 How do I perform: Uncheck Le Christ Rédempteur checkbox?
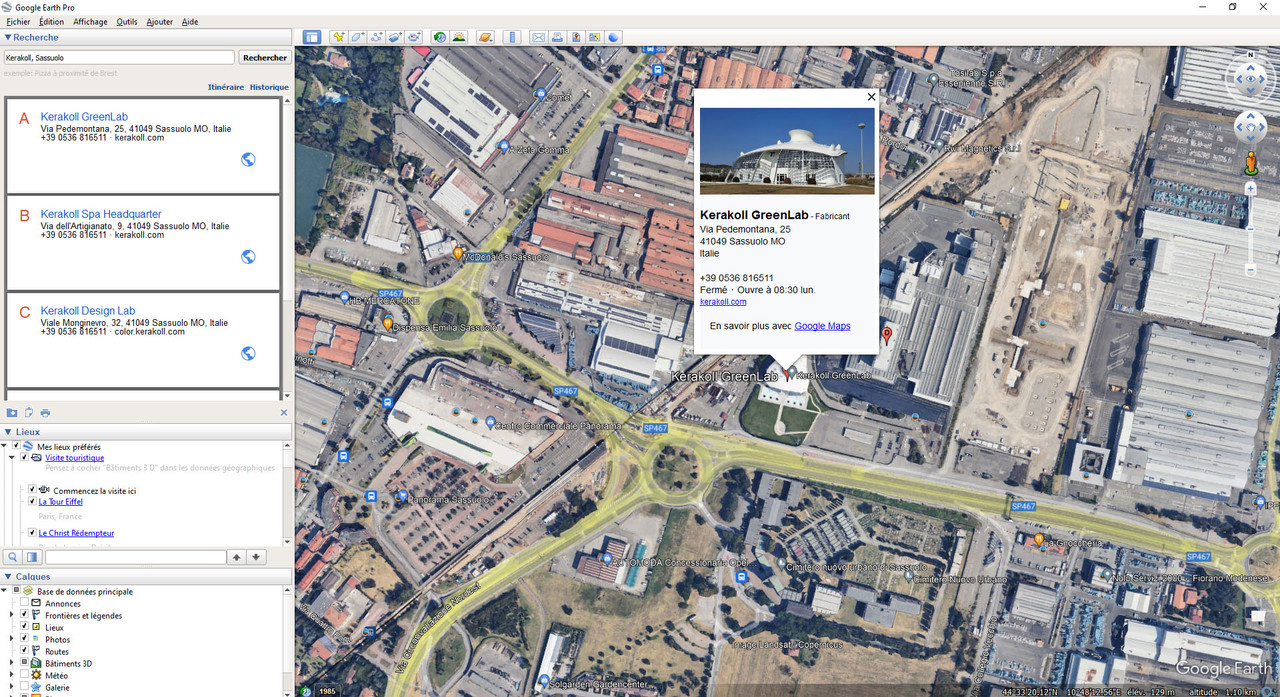click(32, 533)
